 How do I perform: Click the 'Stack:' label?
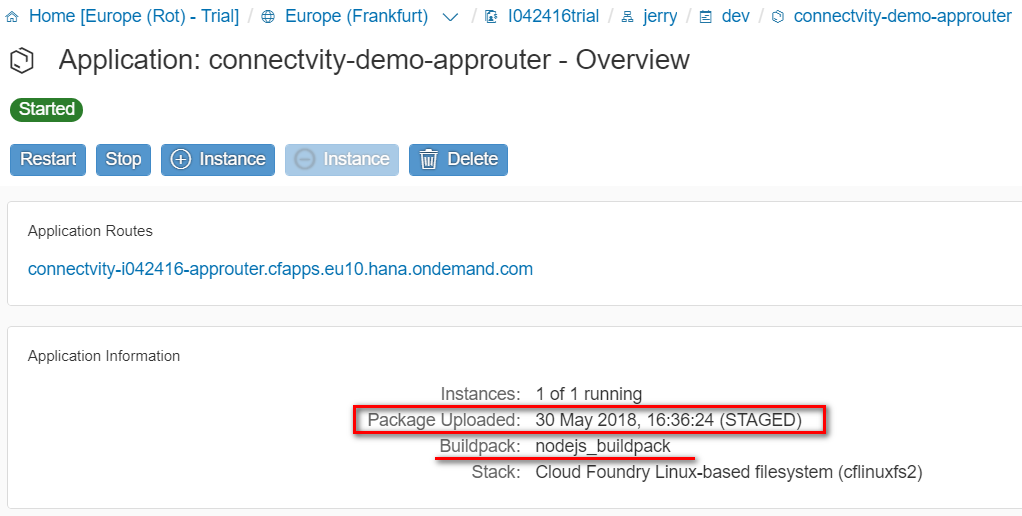coord(496,473)
